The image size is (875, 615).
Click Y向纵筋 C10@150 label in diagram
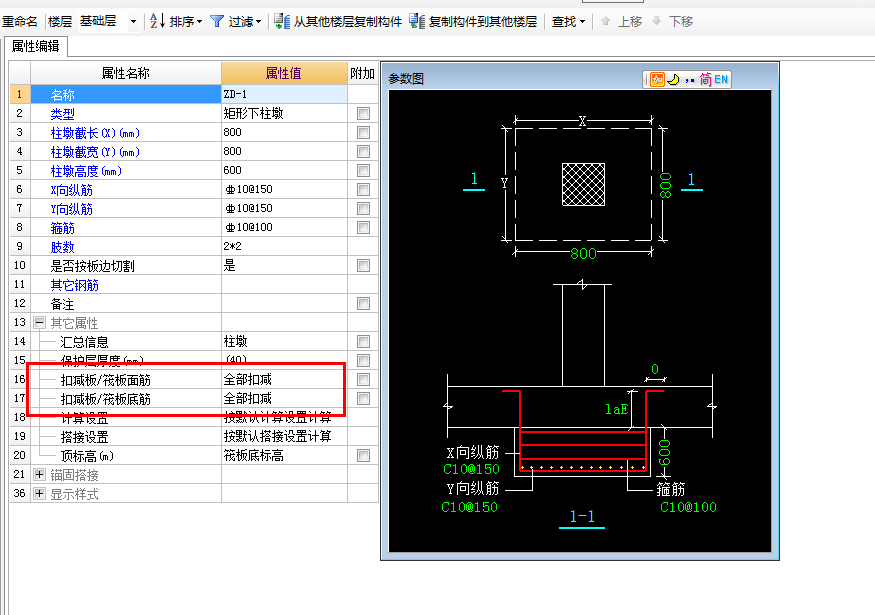(x=469, y=507)
